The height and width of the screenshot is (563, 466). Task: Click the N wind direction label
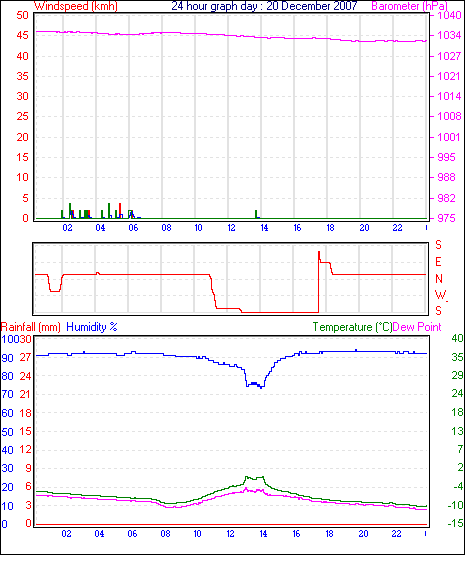tap(439, 279)
